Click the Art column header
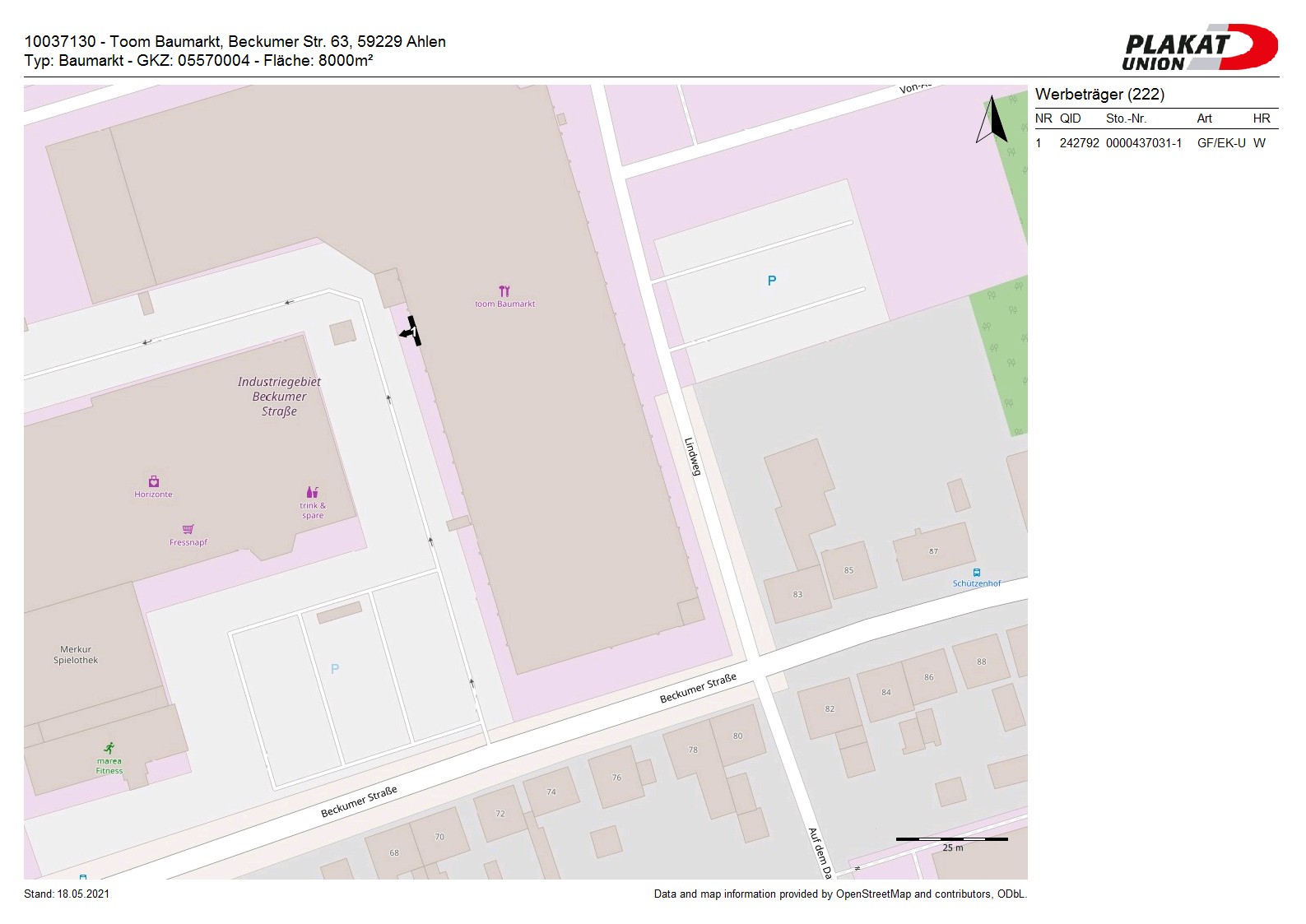 pyautogui.click(x=1204, y=118)
